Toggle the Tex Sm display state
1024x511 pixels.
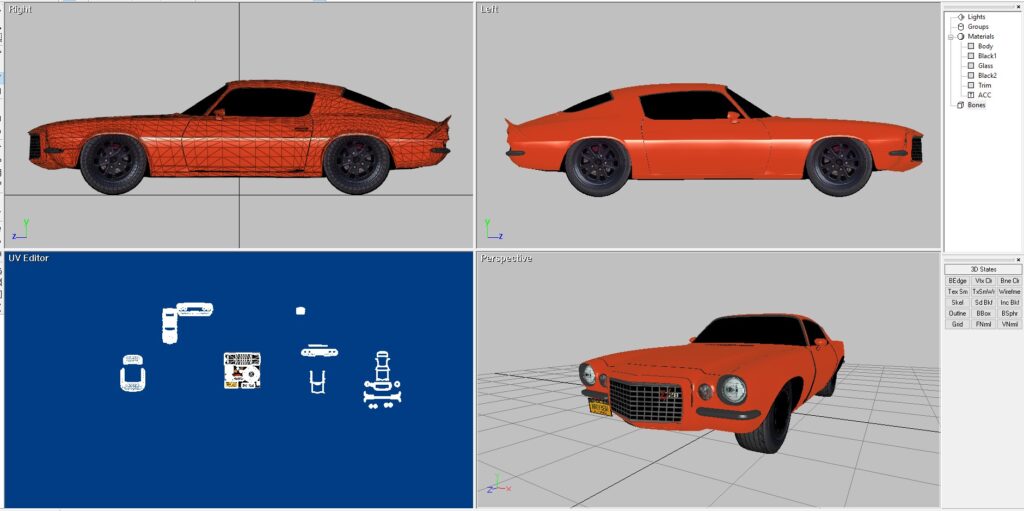coord(957,291)
